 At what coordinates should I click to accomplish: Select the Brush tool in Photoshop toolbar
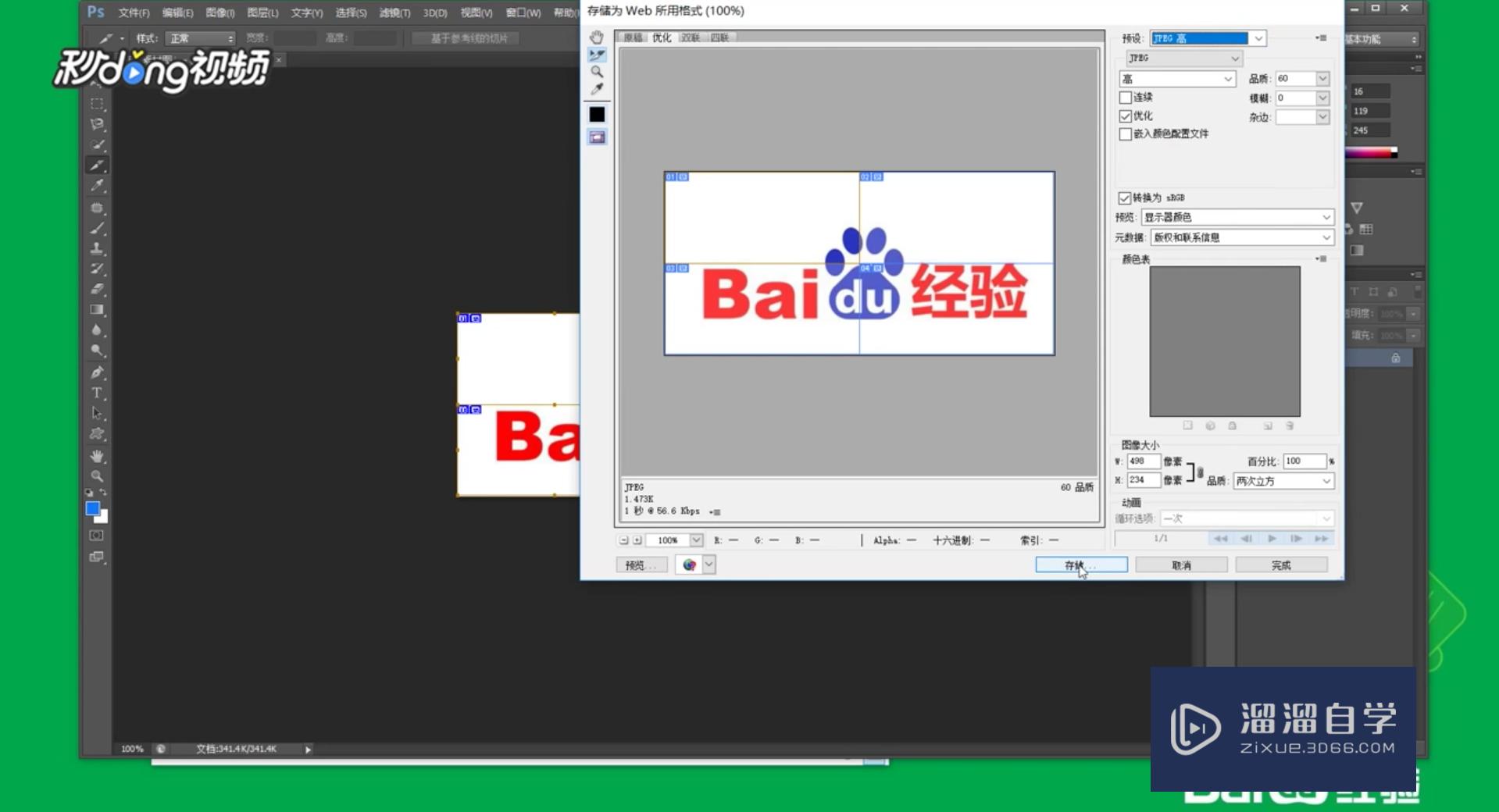click(x=97, y=229)
